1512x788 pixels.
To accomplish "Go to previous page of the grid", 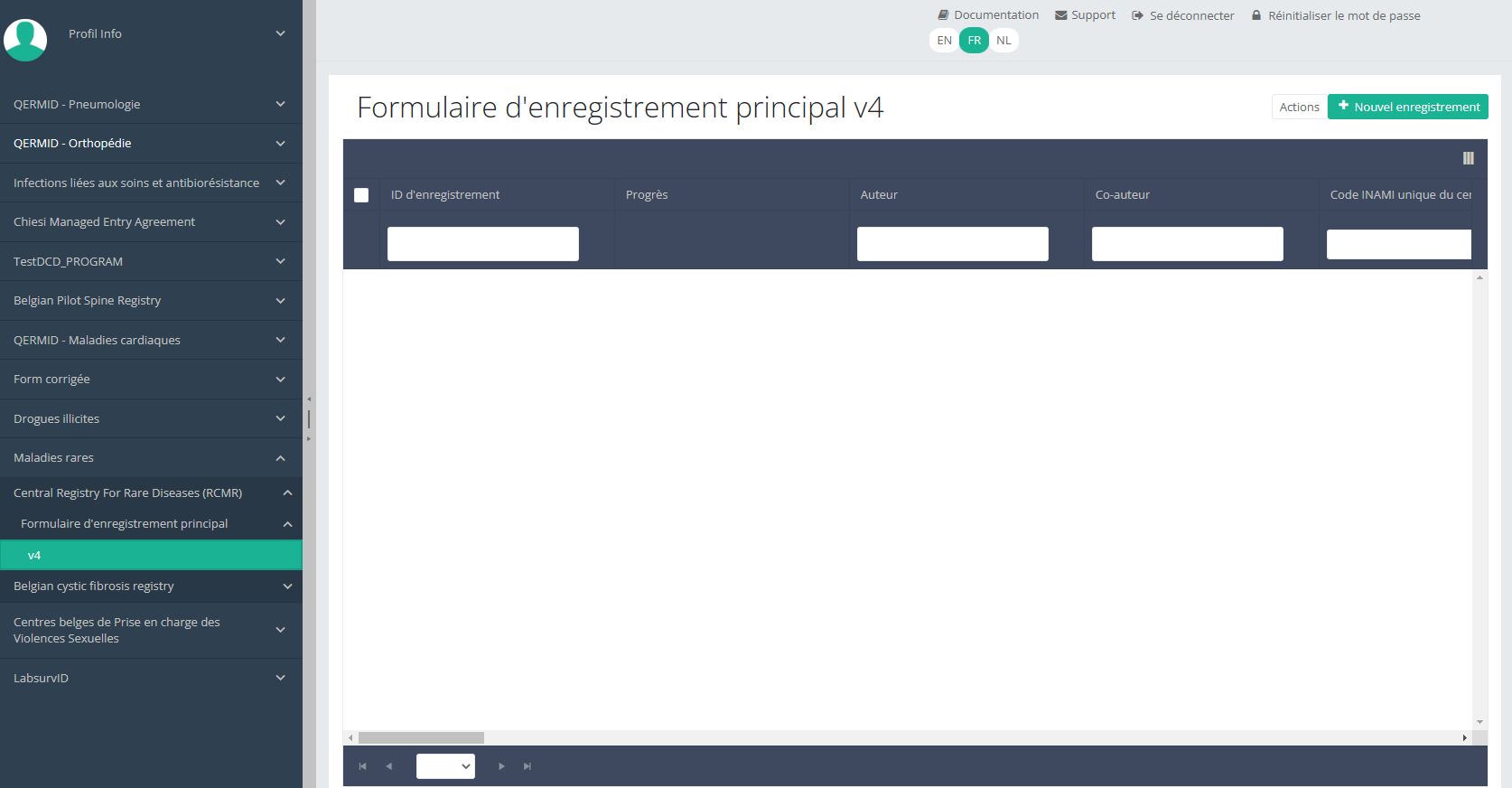I will tap(389, 766).
